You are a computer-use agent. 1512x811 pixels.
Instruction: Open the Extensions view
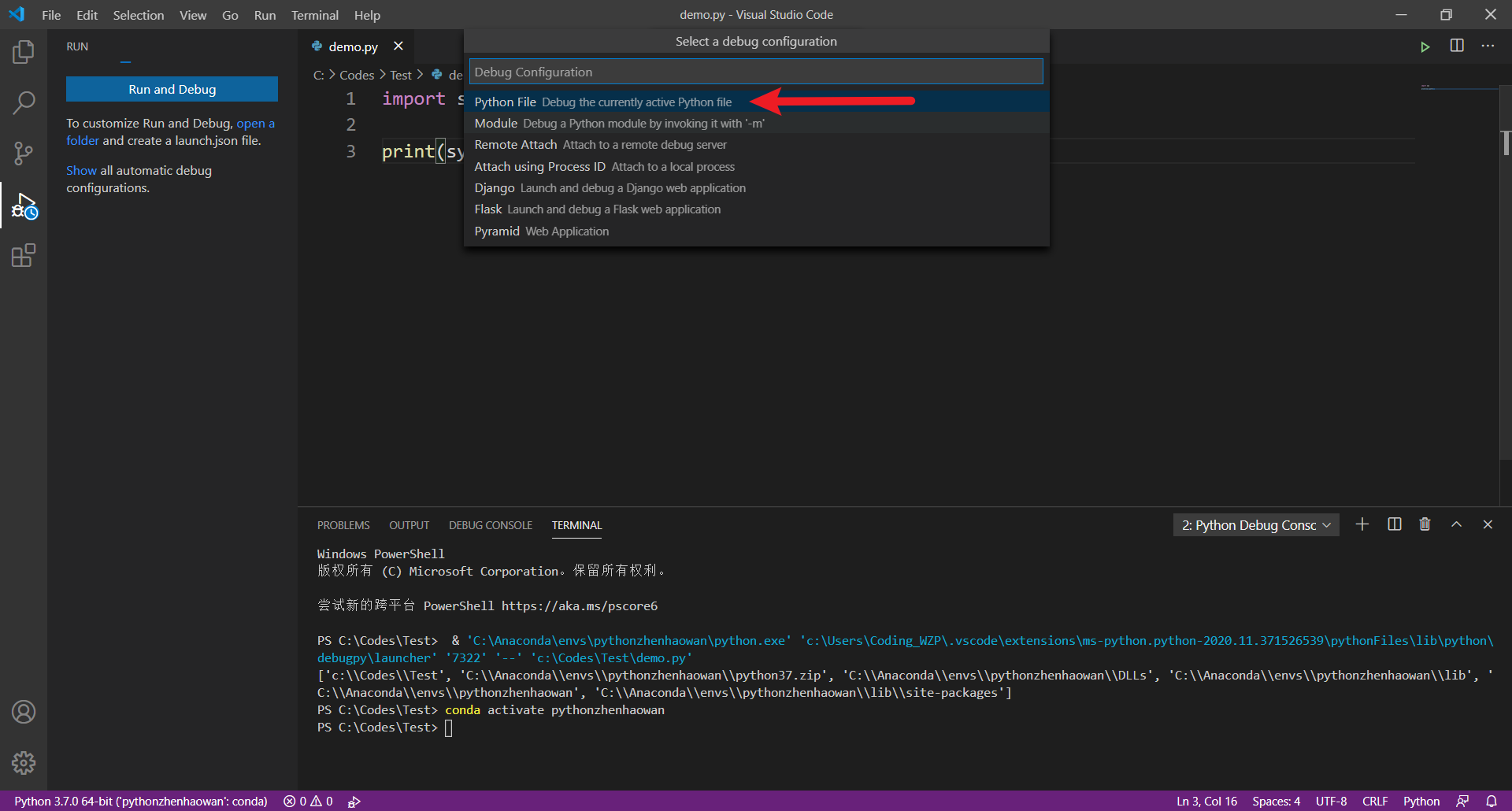click(23, 255)
